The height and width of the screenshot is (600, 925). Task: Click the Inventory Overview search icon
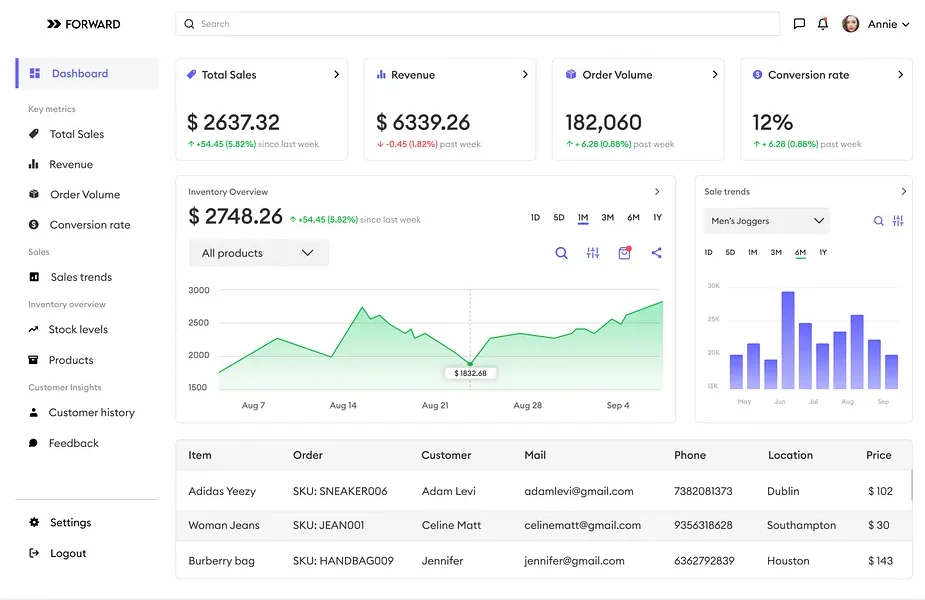click(562, 253)
